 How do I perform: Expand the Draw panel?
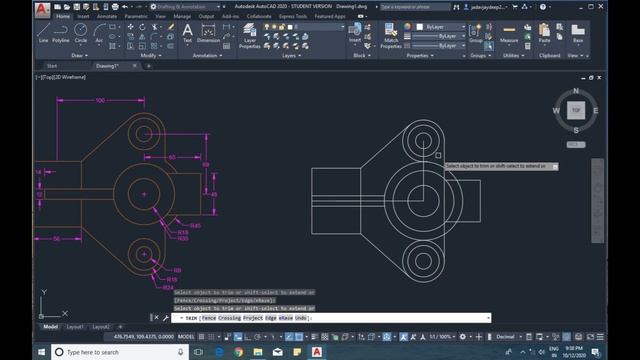[80, 56]
